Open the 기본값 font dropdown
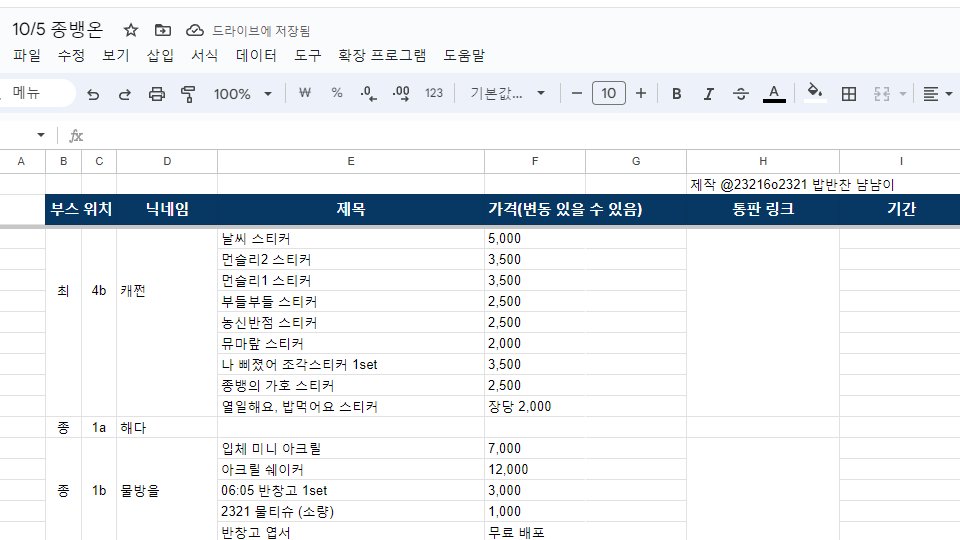This screenshot has width=960, height=540. click(507, 93)
